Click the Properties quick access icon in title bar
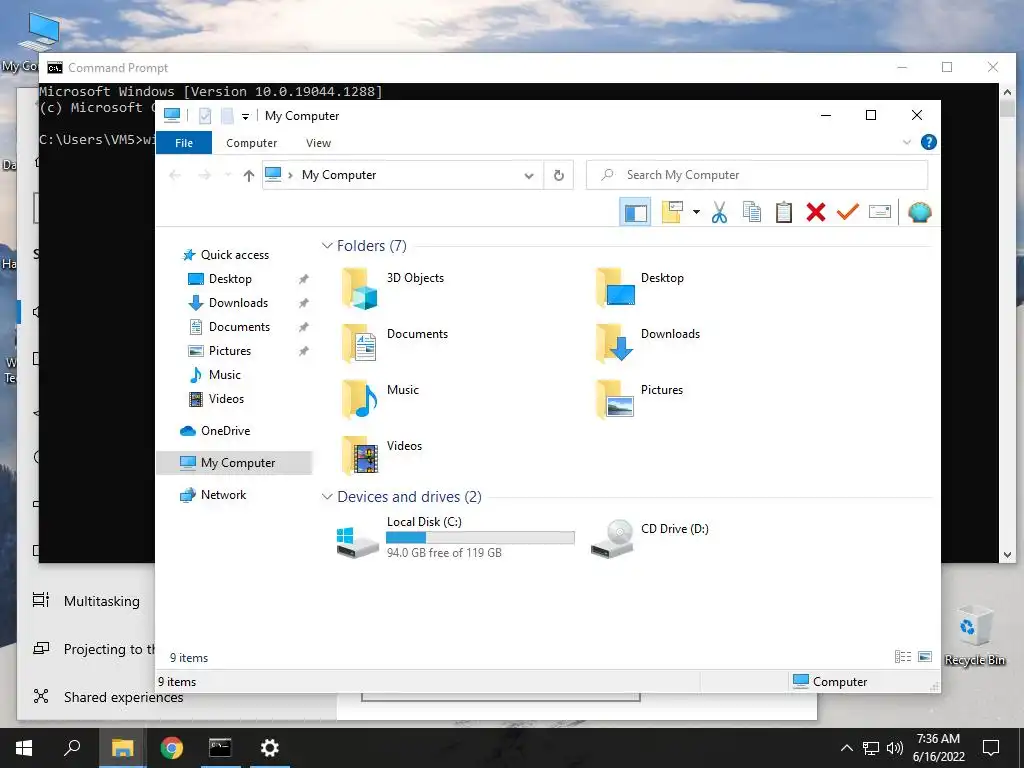Image resolution: width=1024 pixels, height=768 pixels. 205,116
